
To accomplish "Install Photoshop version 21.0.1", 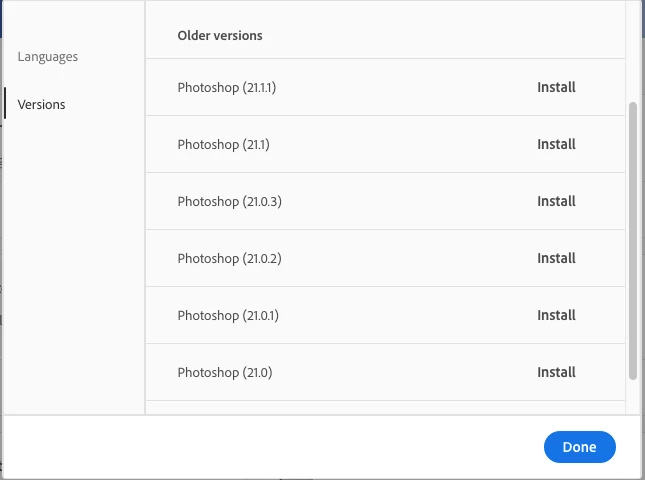I will (556, 315).
